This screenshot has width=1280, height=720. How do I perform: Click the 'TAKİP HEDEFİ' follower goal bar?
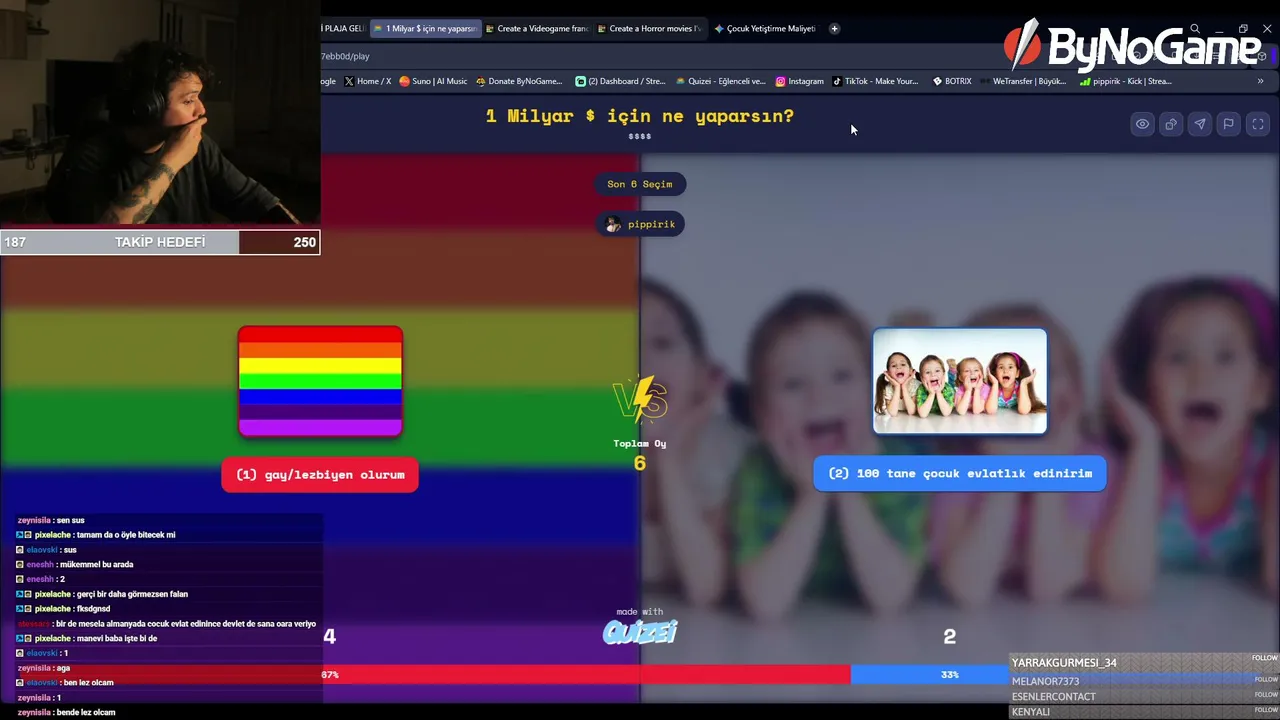click(x=160, y=242)
